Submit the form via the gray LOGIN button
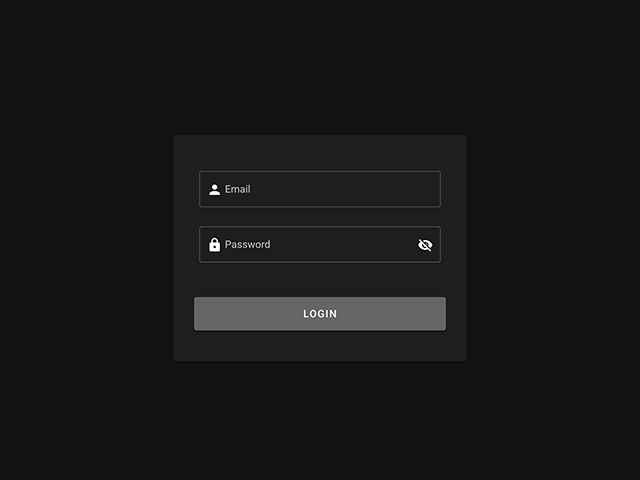 (320, 313)
